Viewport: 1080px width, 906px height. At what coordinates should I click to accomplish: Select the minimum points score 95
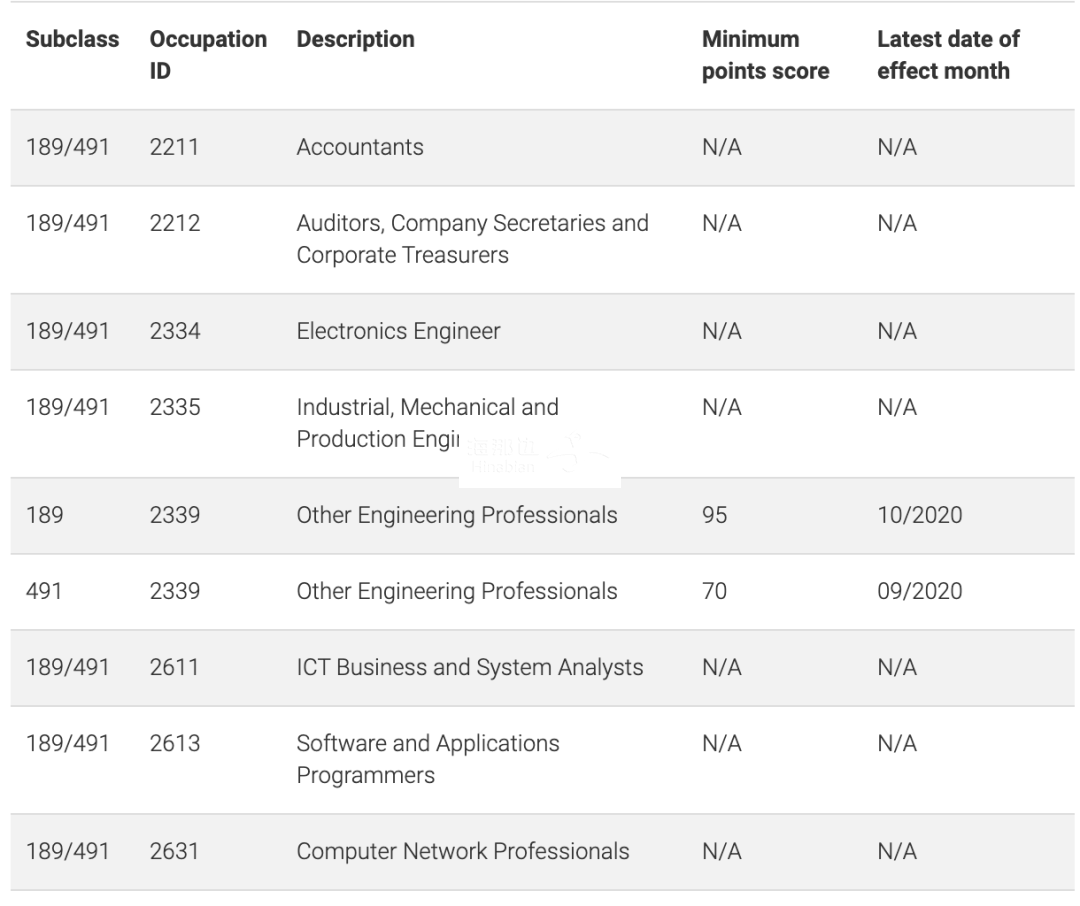click(715, 515)
